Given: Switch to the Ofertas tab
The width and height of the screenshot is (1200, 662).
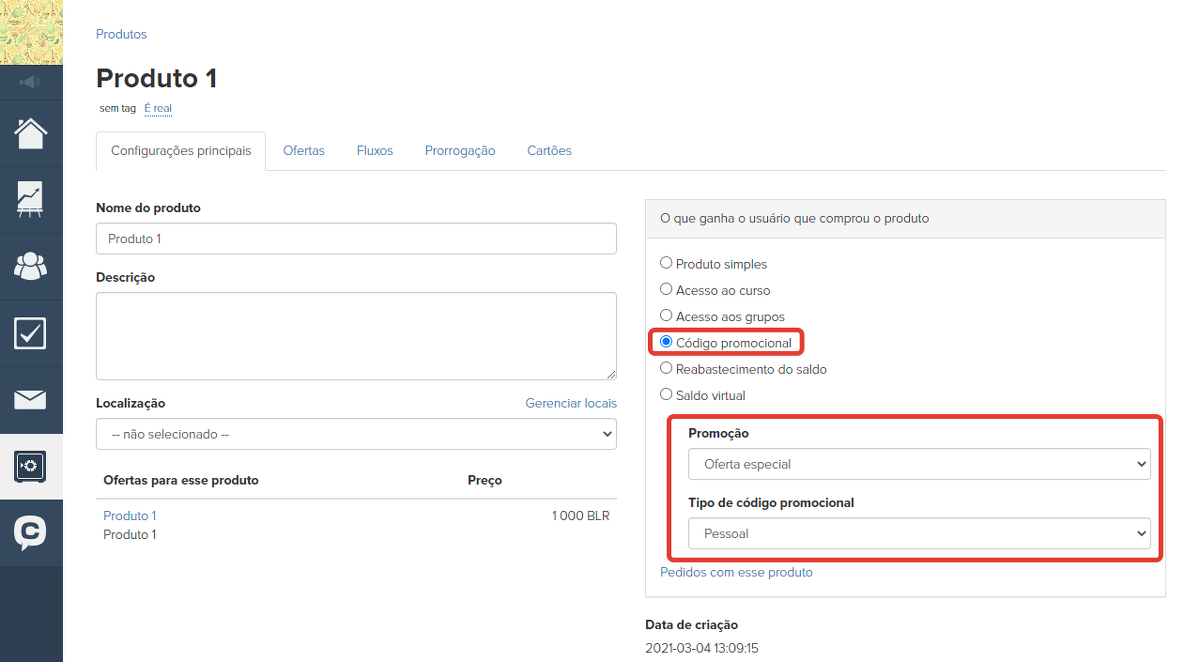Looking at the screenshot, I should [x=304, y=151].
